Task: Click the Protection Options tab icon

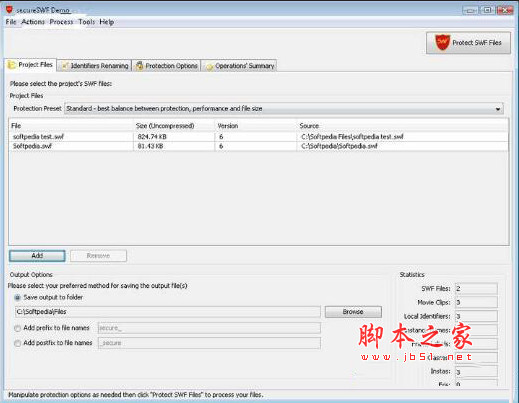Action: [139, 66]
